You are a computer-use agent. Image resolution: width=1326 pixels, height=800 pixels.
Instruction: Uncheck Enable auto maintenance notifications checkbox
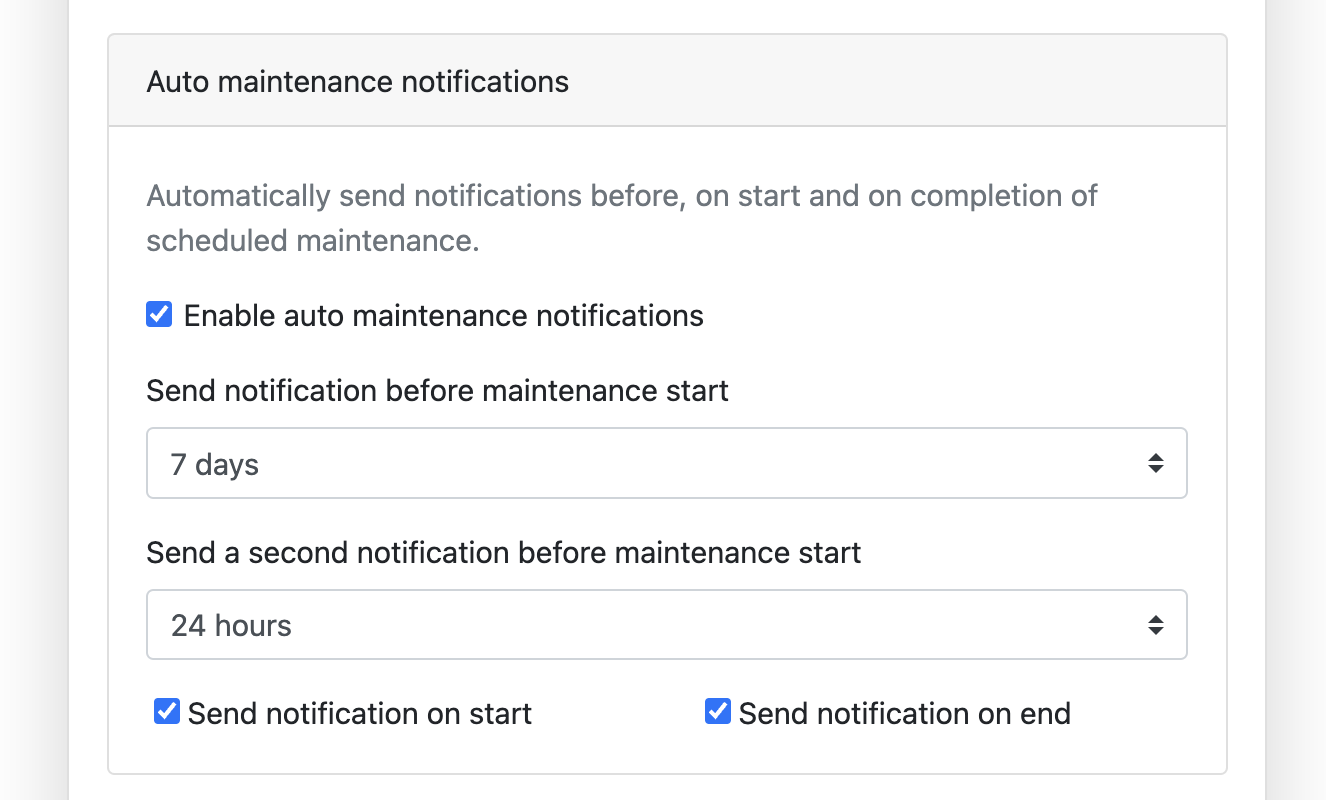pos(159,315)
